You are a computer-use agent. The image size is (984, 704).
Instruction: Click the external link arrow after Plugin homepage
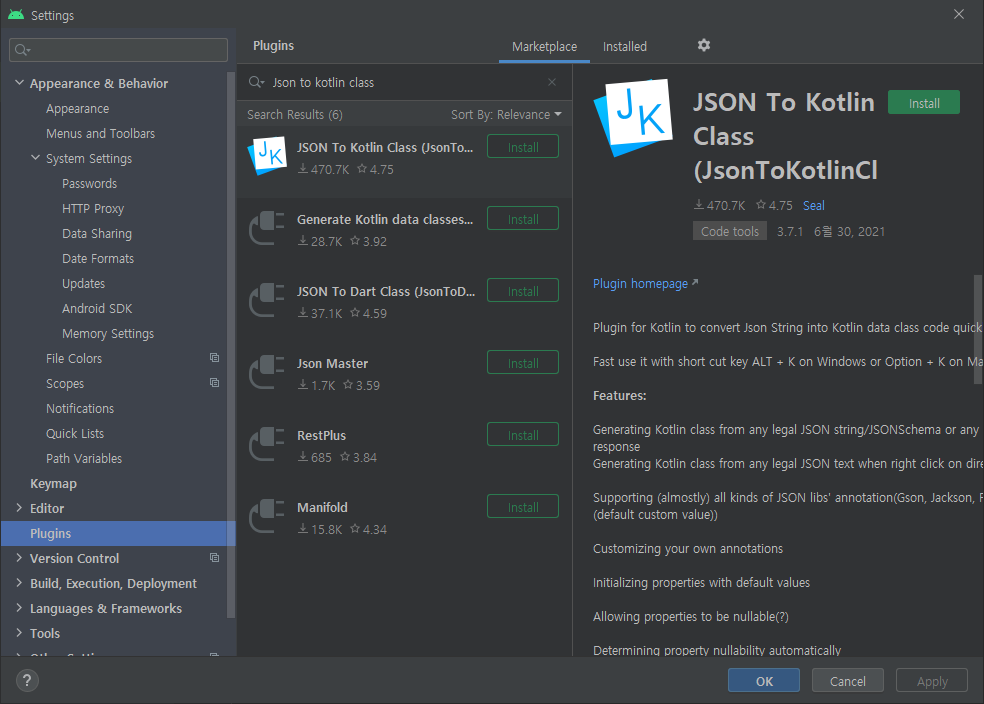click(x=695, y=283)
